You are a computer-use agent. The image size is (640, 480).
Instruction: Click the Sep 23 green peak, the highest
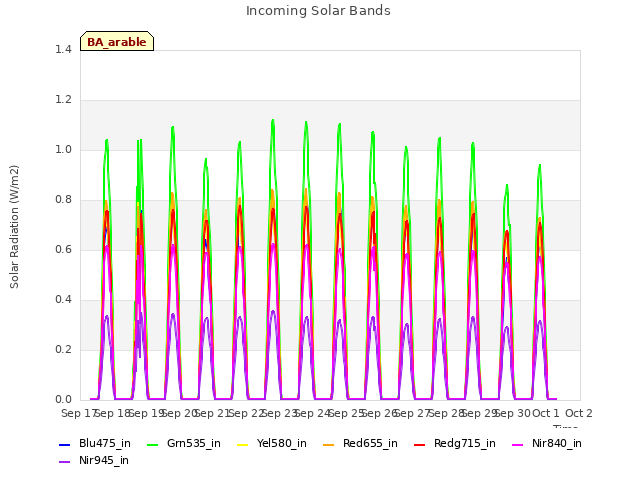[273, 120]
